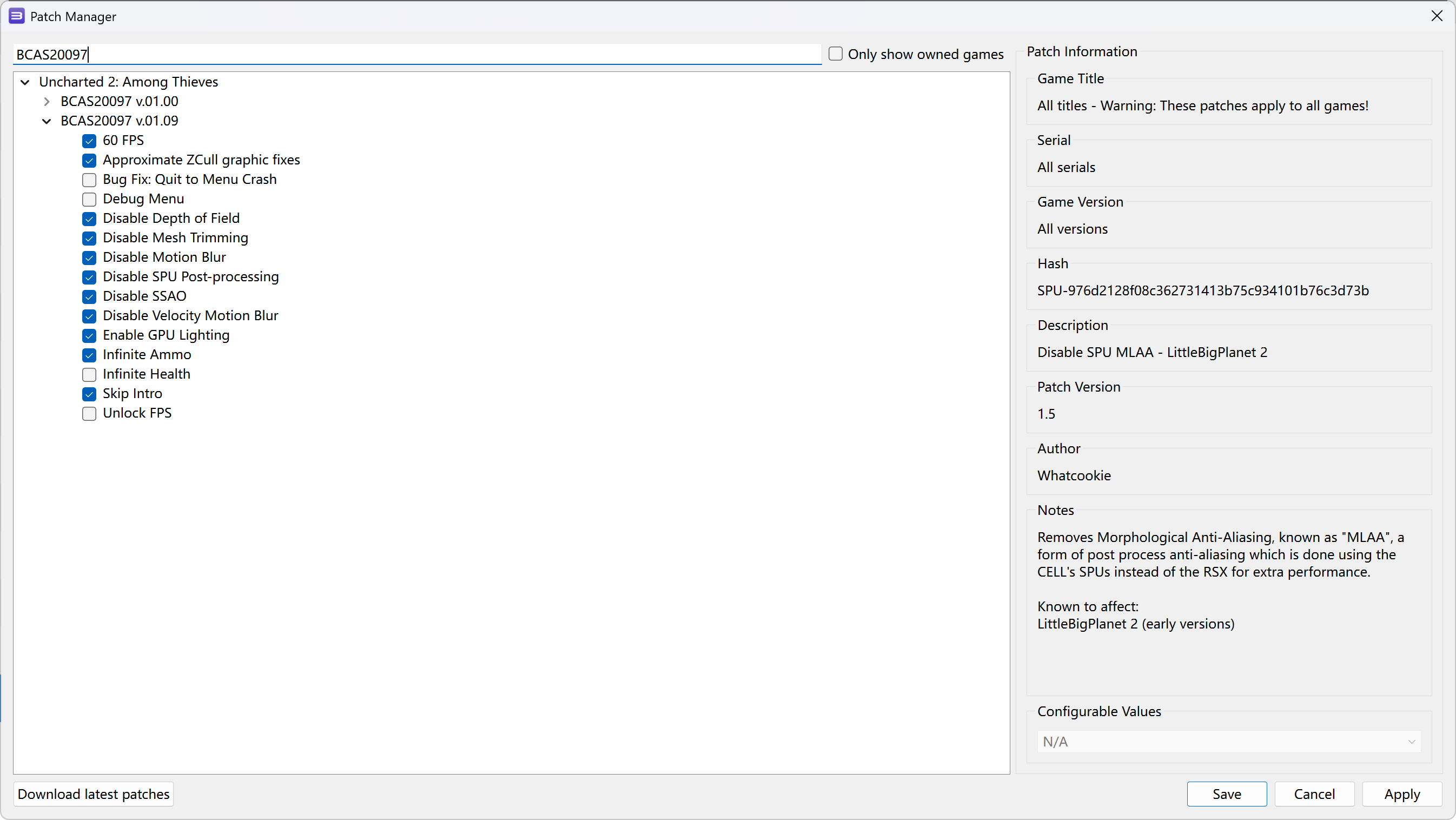This screenshot has width=1456, height=820.
Task: Select the 60 FPS patch item
Action: click(123, 140)
